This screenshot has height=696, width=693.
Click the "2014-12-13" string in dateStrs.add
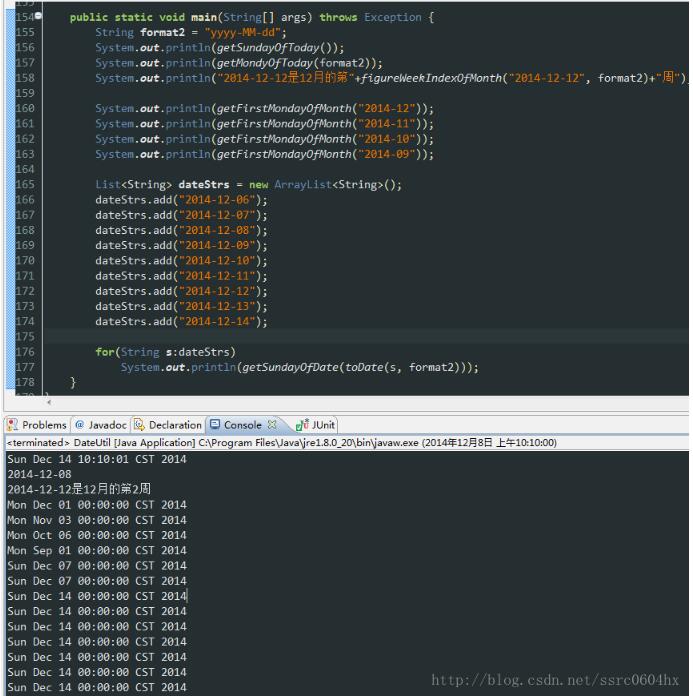[x=217, y=306]
